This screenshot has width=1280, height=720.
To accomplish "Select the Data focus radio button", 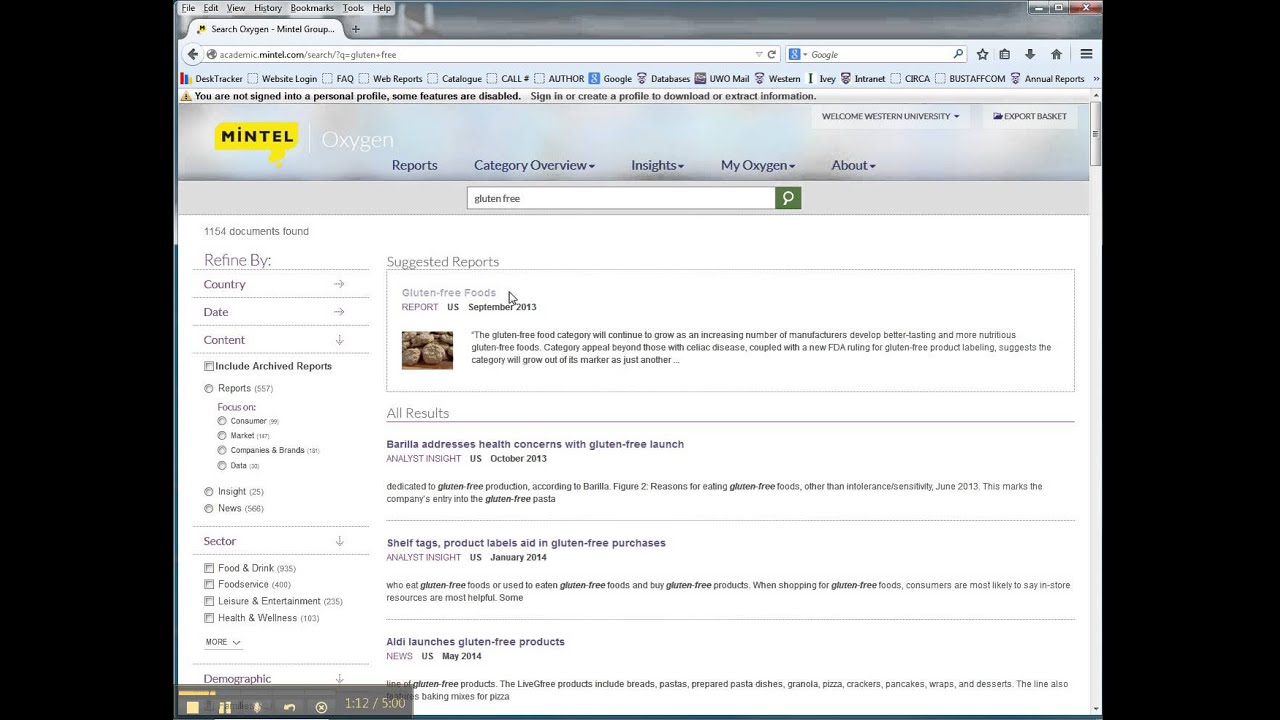I will tap(222, 465).
